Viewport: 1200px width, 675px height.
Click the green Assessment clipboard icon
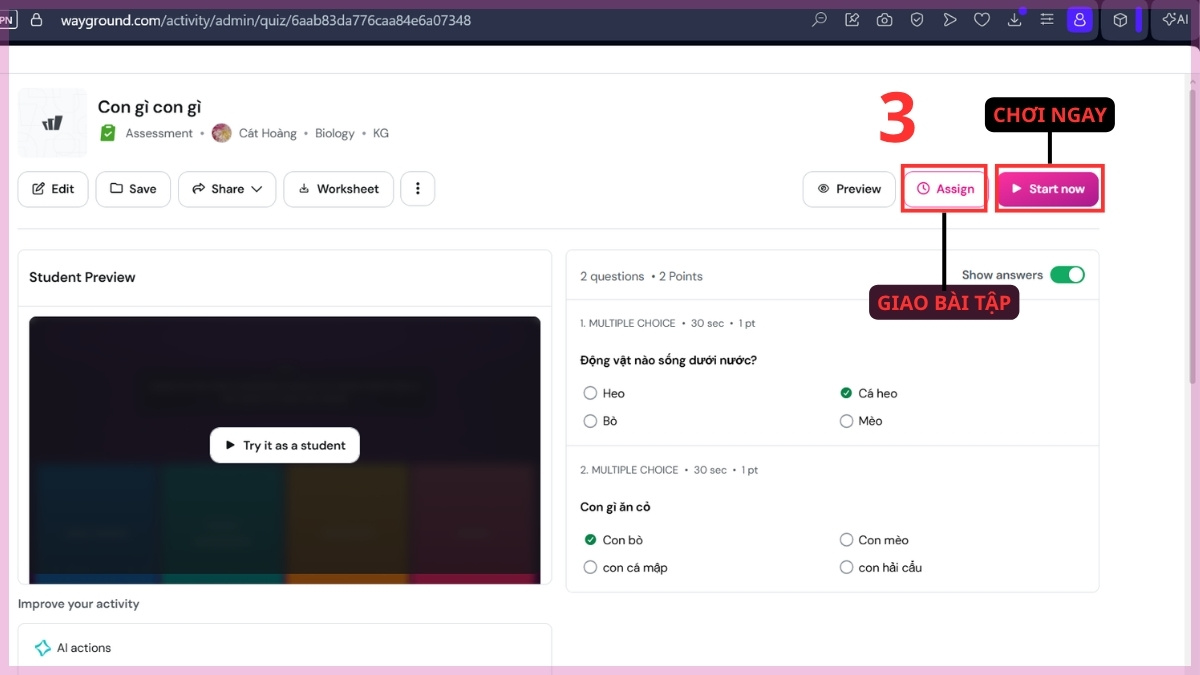coord(108,133)
